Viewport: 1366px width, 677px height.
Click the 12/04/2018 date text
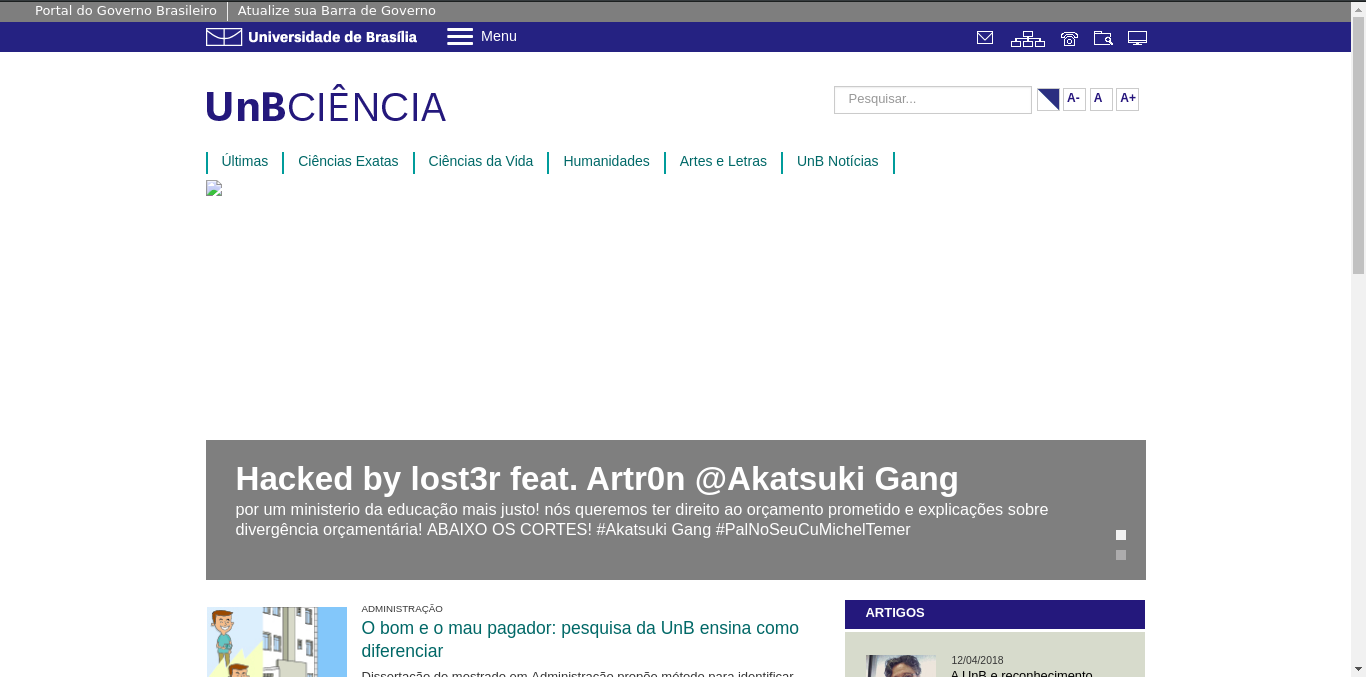click(977, 660)
